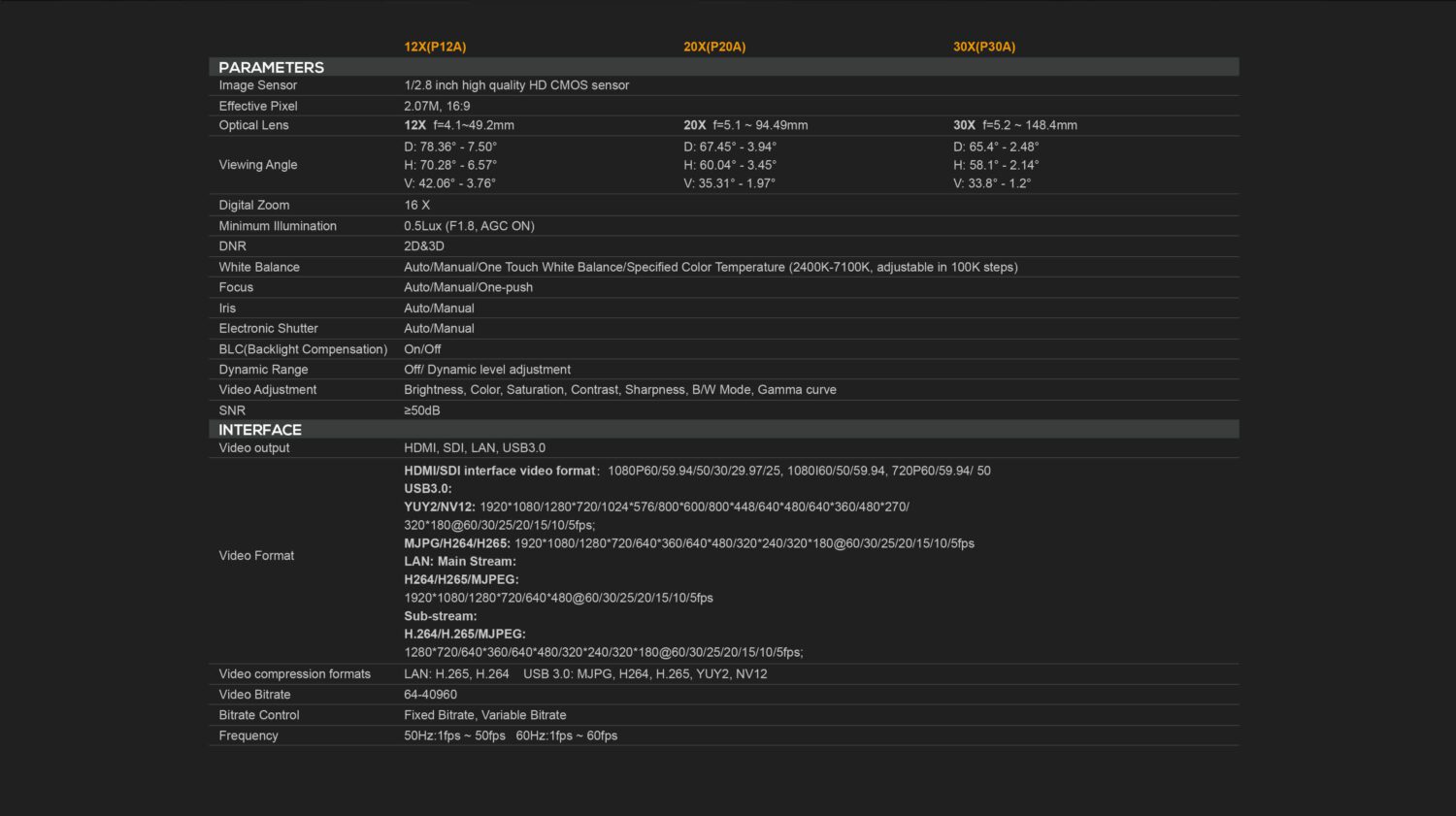Click the Minimum Illumination label

click(278, 226)
